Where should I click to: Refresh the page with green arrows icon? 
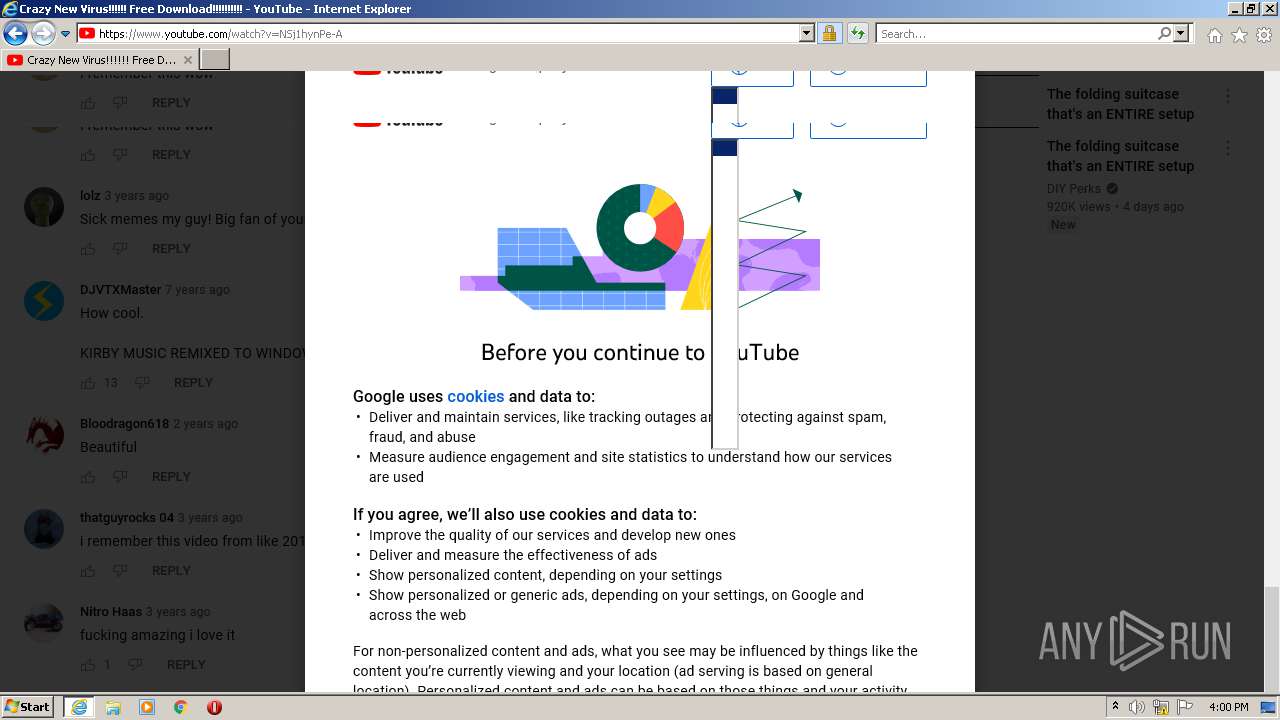point(857,33)
